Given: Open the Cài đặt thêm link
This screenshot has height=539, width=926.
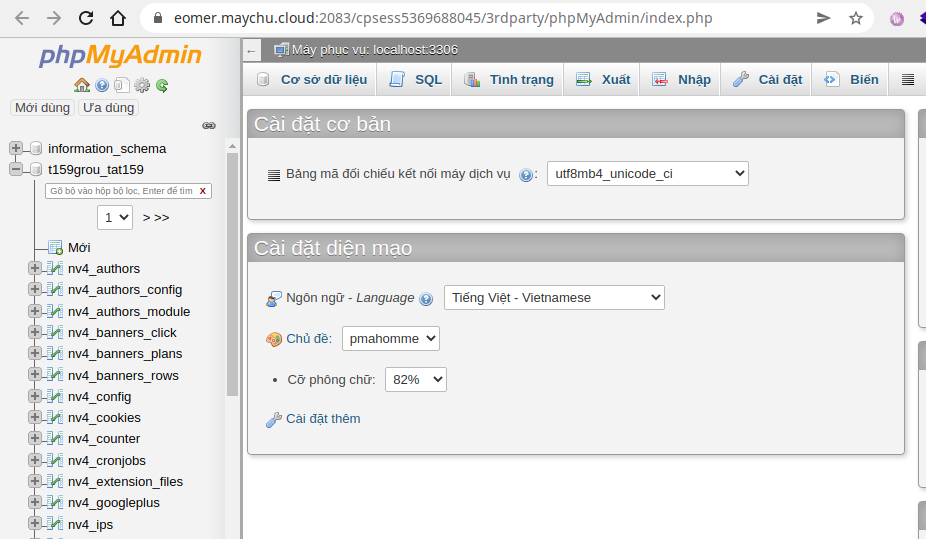Looking at the screenshot, I should tap(323, 419).
